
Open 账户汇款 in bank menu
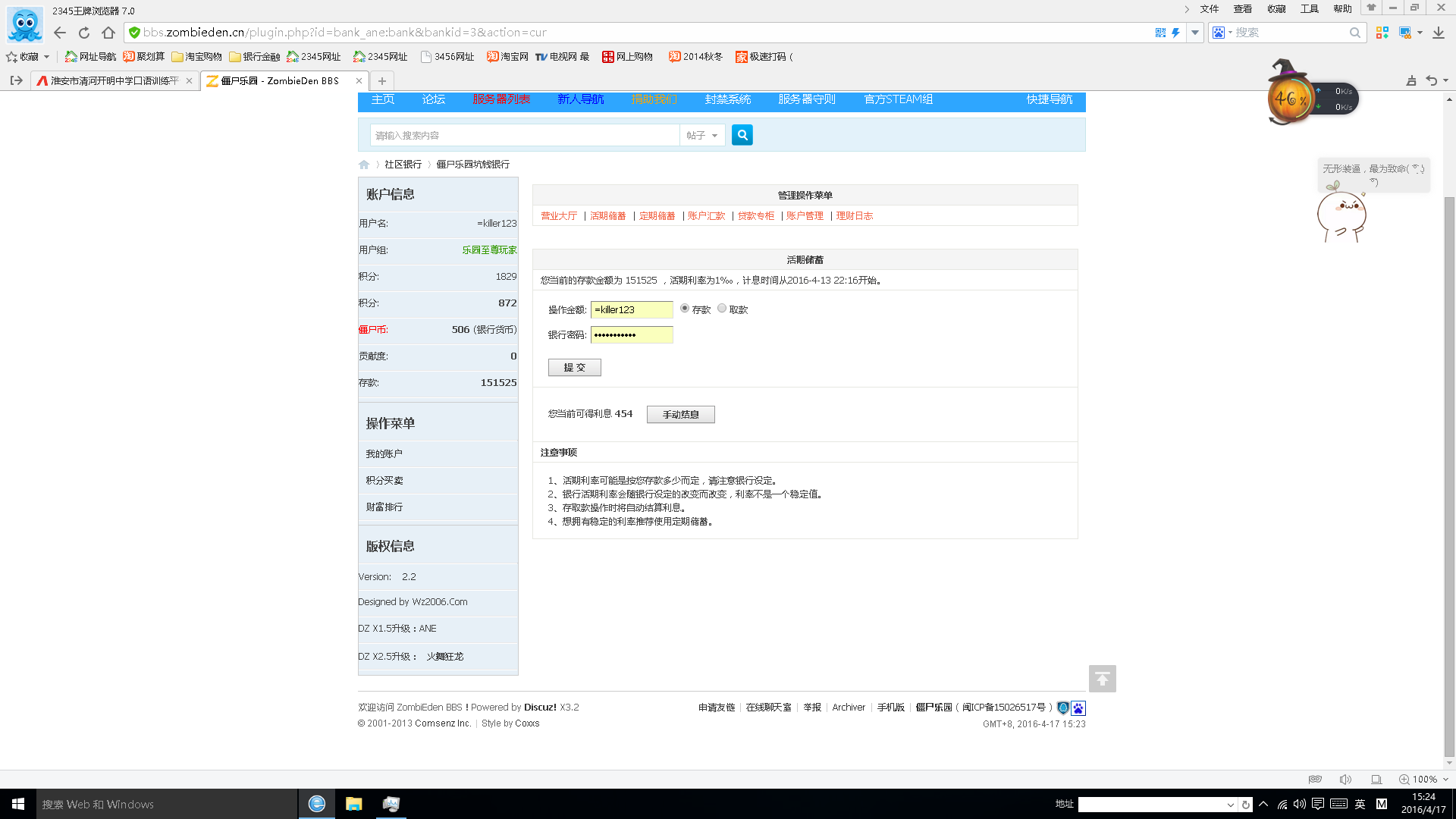[x=706, y=216]
